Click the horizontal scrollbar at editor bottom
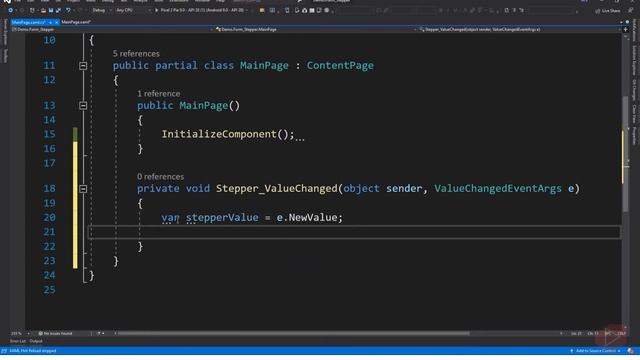Image resolution: width=640 pixels, height=360 pixels. click(x=293, y=333)
